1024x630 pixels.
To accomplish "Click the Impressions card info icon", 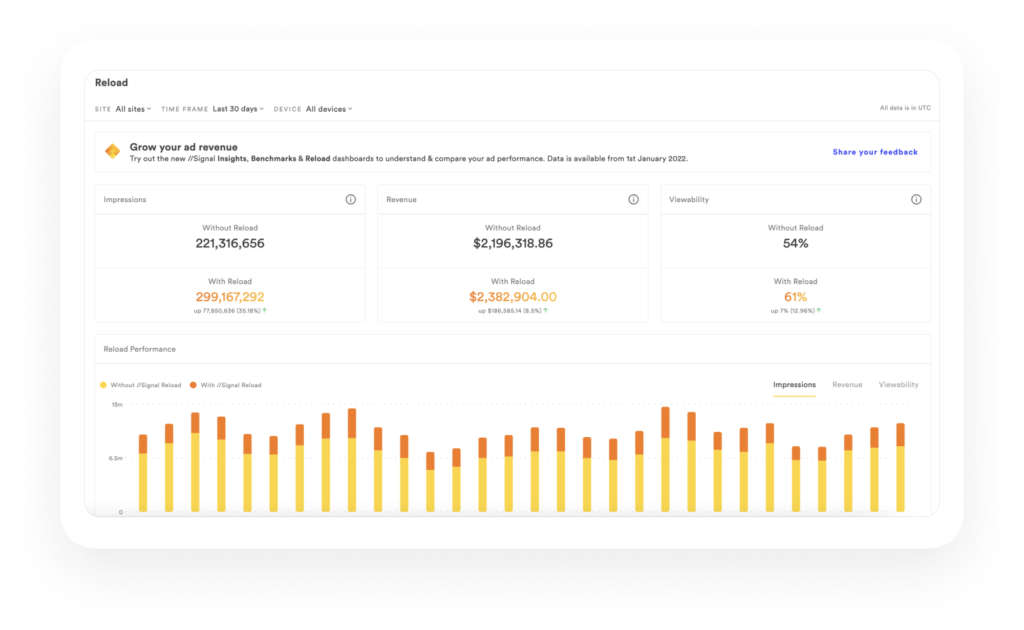I will point(350,200).
